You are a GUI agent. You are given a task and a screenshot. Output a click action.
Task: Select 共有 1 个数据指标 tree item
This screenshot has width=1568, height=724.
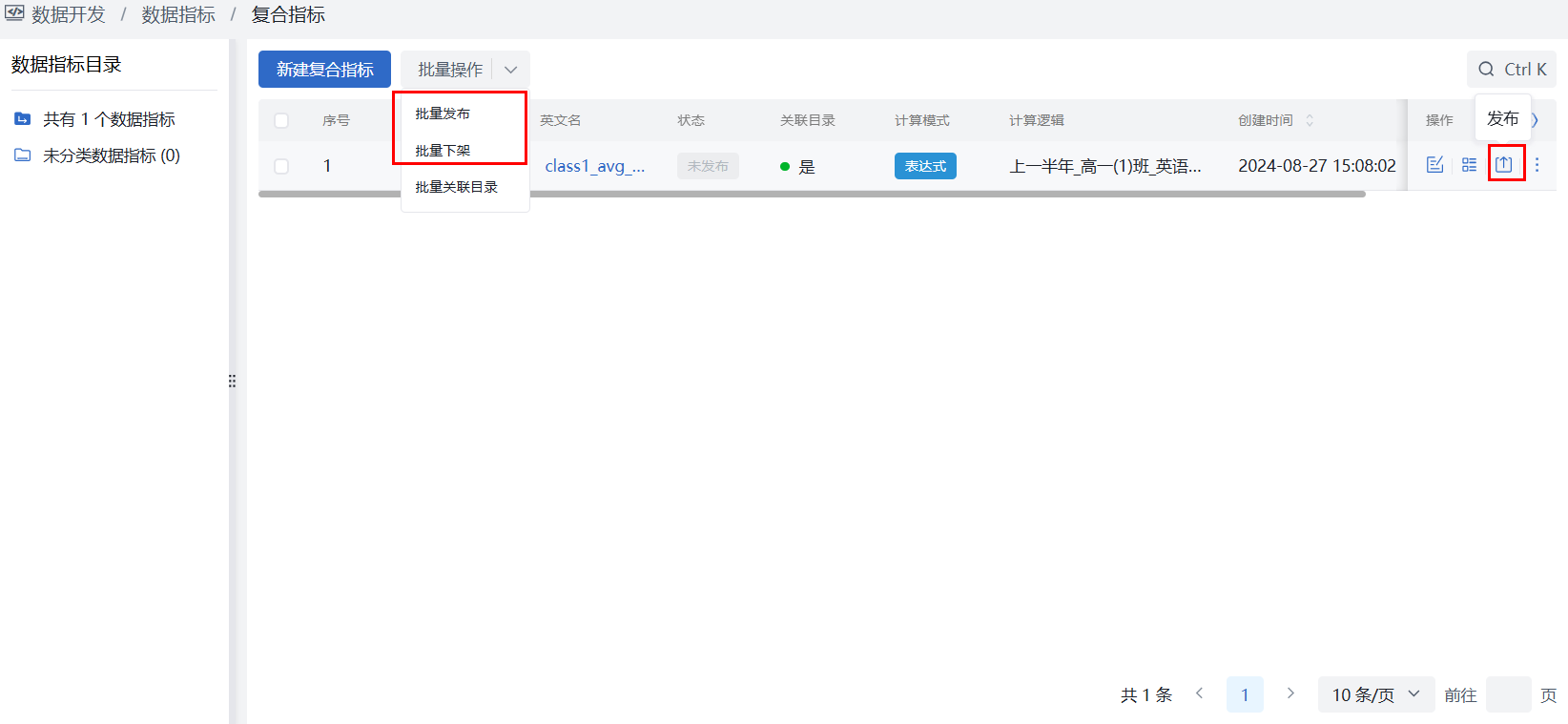[x=109, y=119]
